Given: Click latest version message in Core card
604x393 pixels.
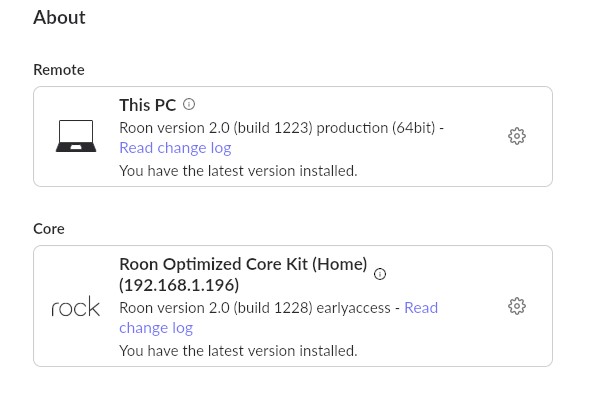Looking at the screenshot, I should 238,351.
